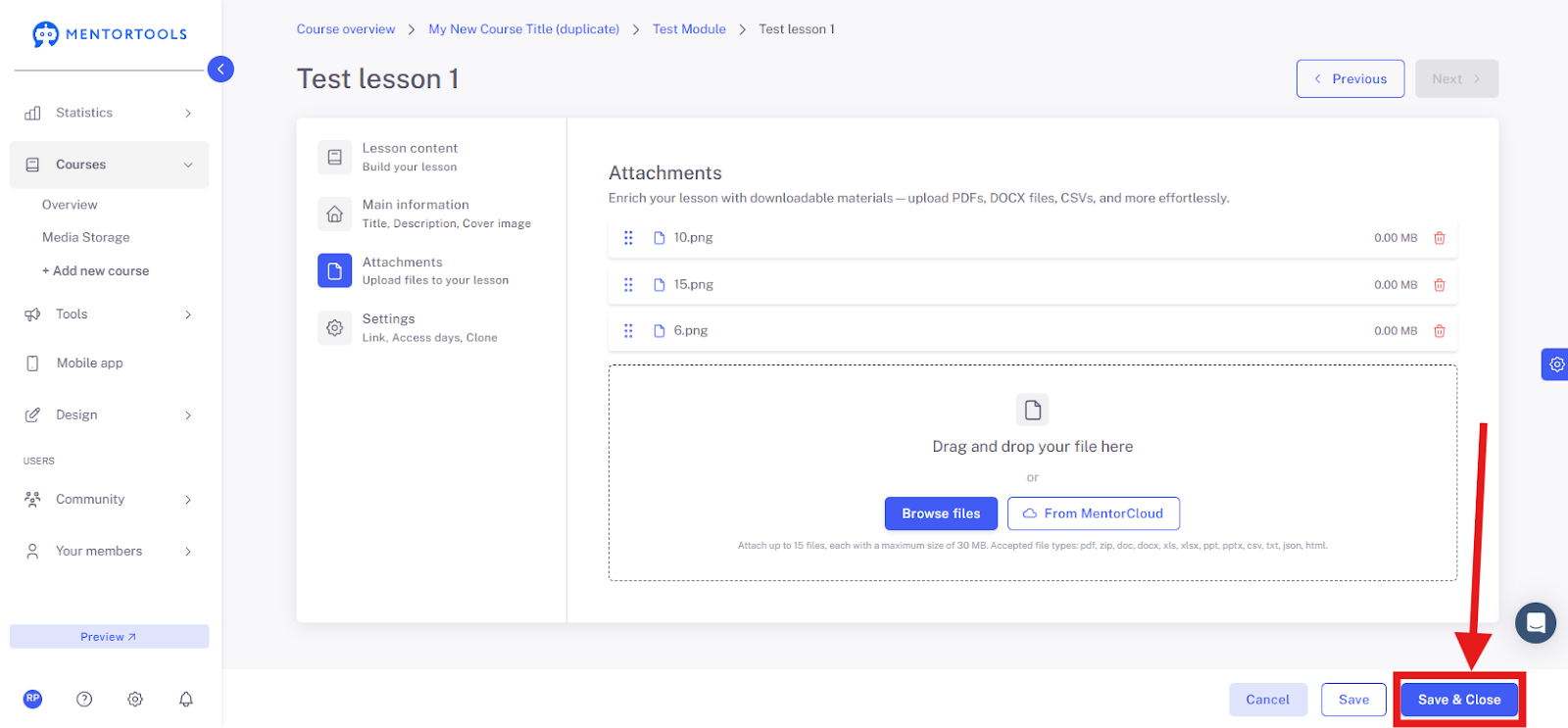
Task: Click the Browse files button
Action: [941, 513]
